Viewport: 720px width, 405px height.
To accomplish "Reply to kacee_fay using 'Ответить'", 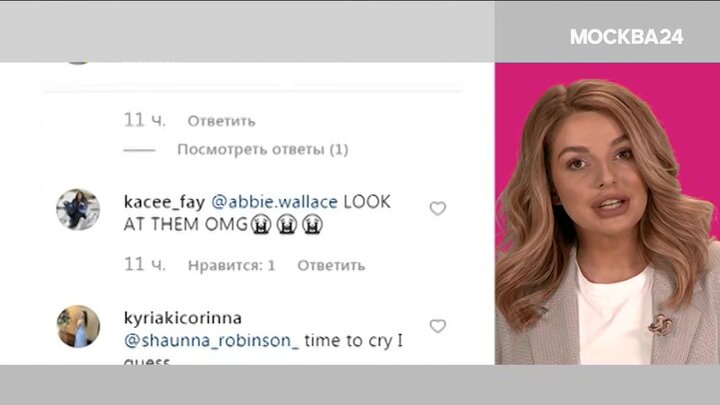I will pos(331,265).
